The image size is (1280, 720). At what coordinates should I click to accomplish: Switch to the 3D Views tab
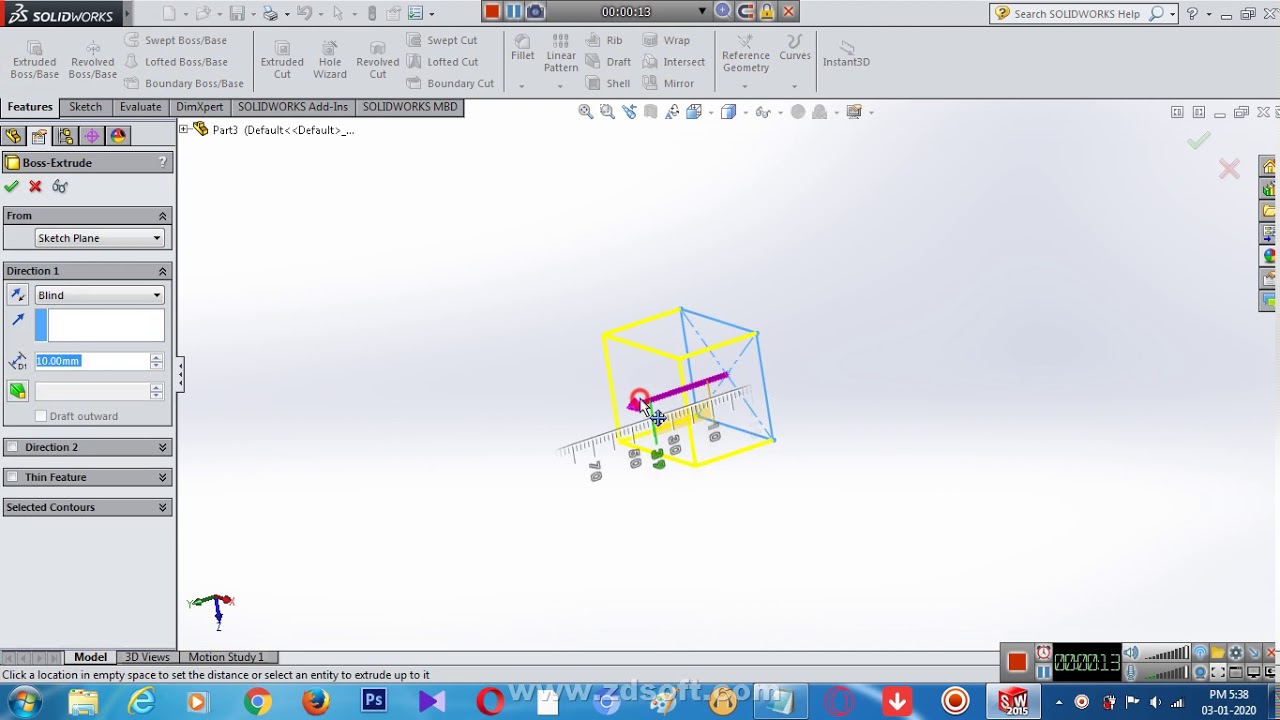[x=147, y=657]
